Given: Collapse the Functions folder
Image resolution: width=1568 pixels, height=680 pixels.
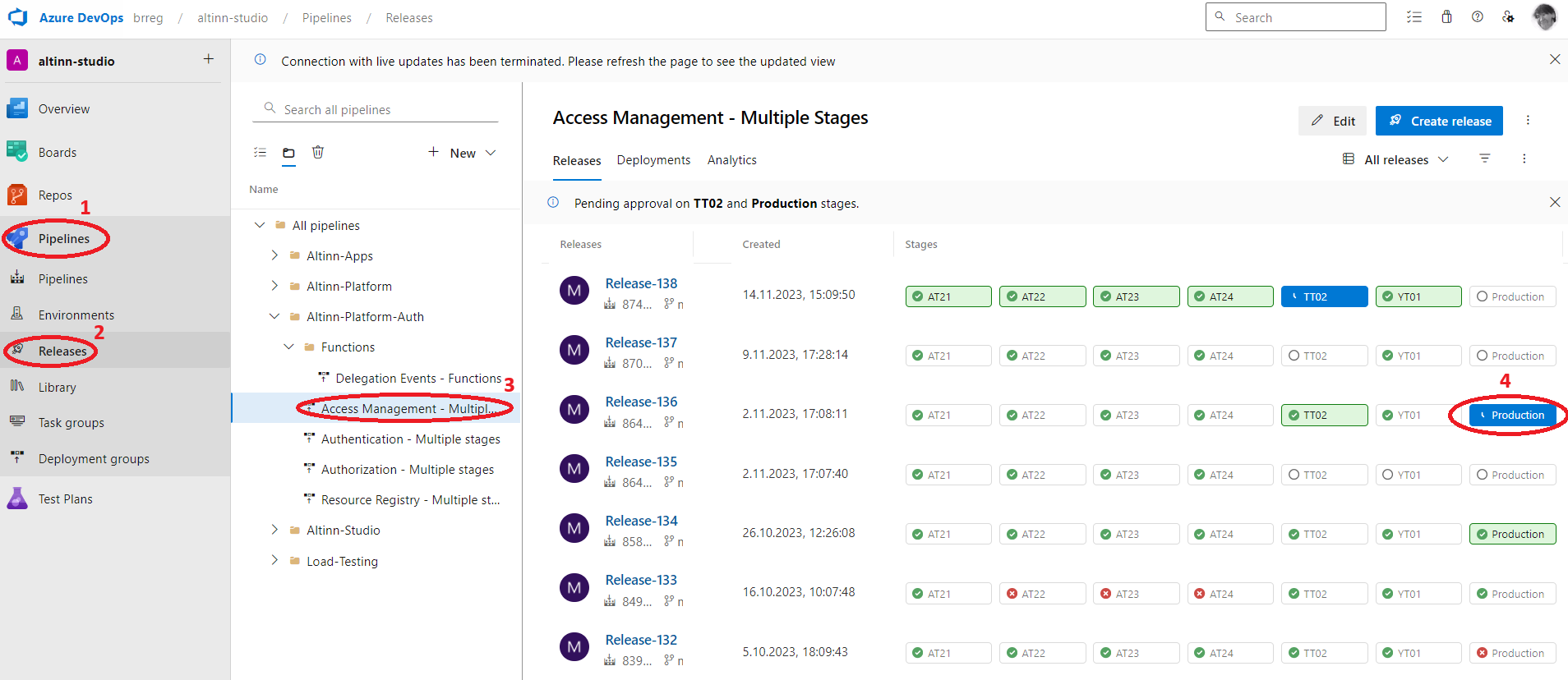Looking at the screenshot, I should (x=288, y=347).
